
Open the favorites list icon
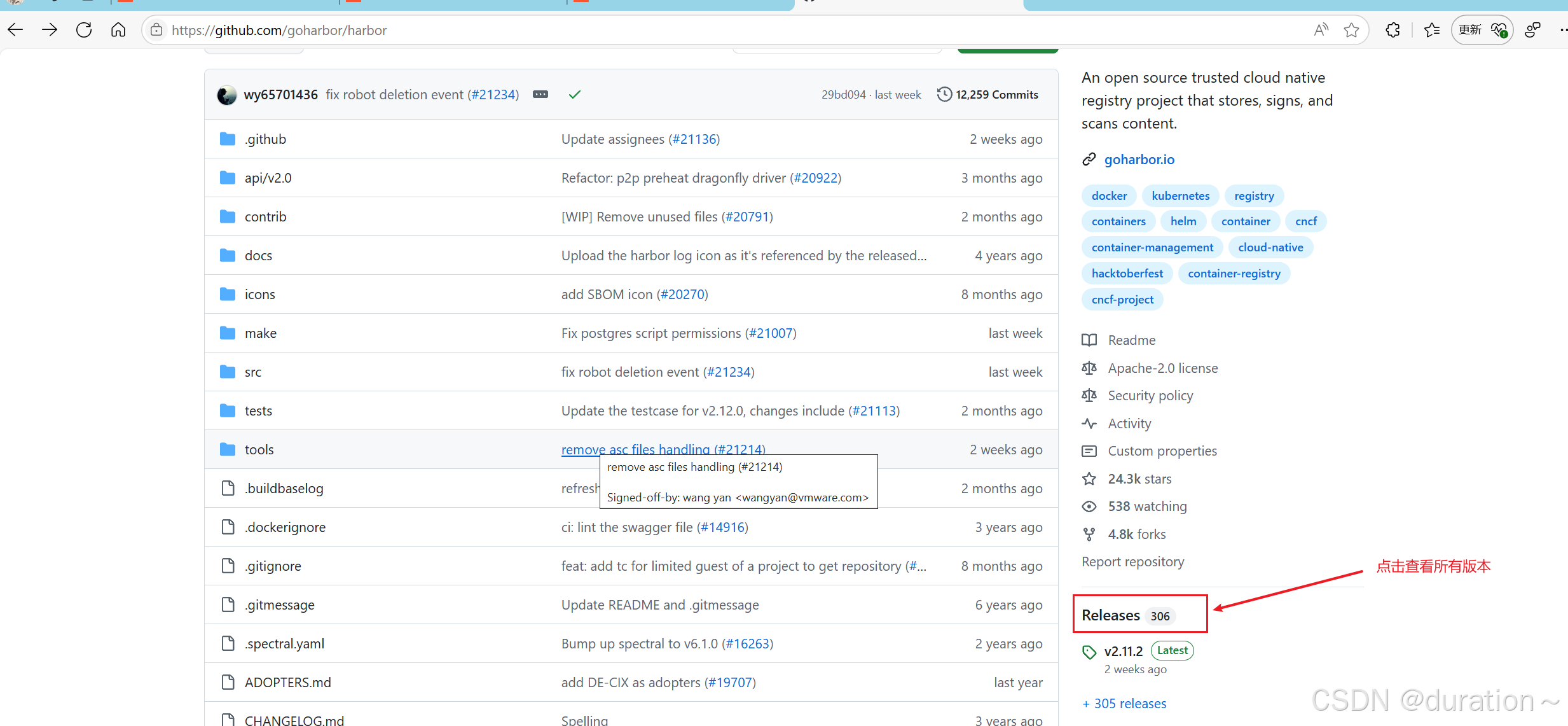point(1431,30)
